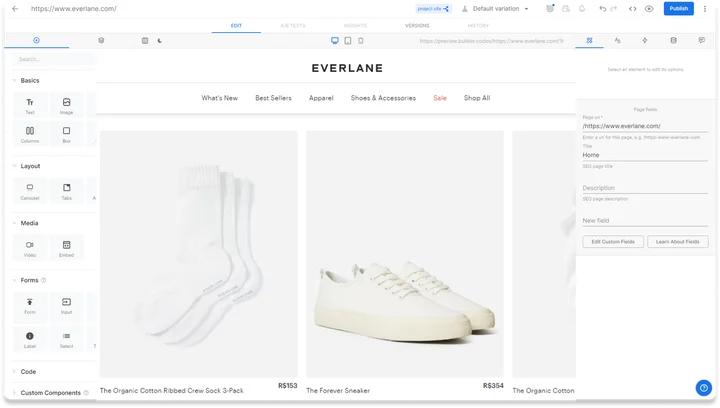Switch to the INSIGHTS tab

[355, 26]
